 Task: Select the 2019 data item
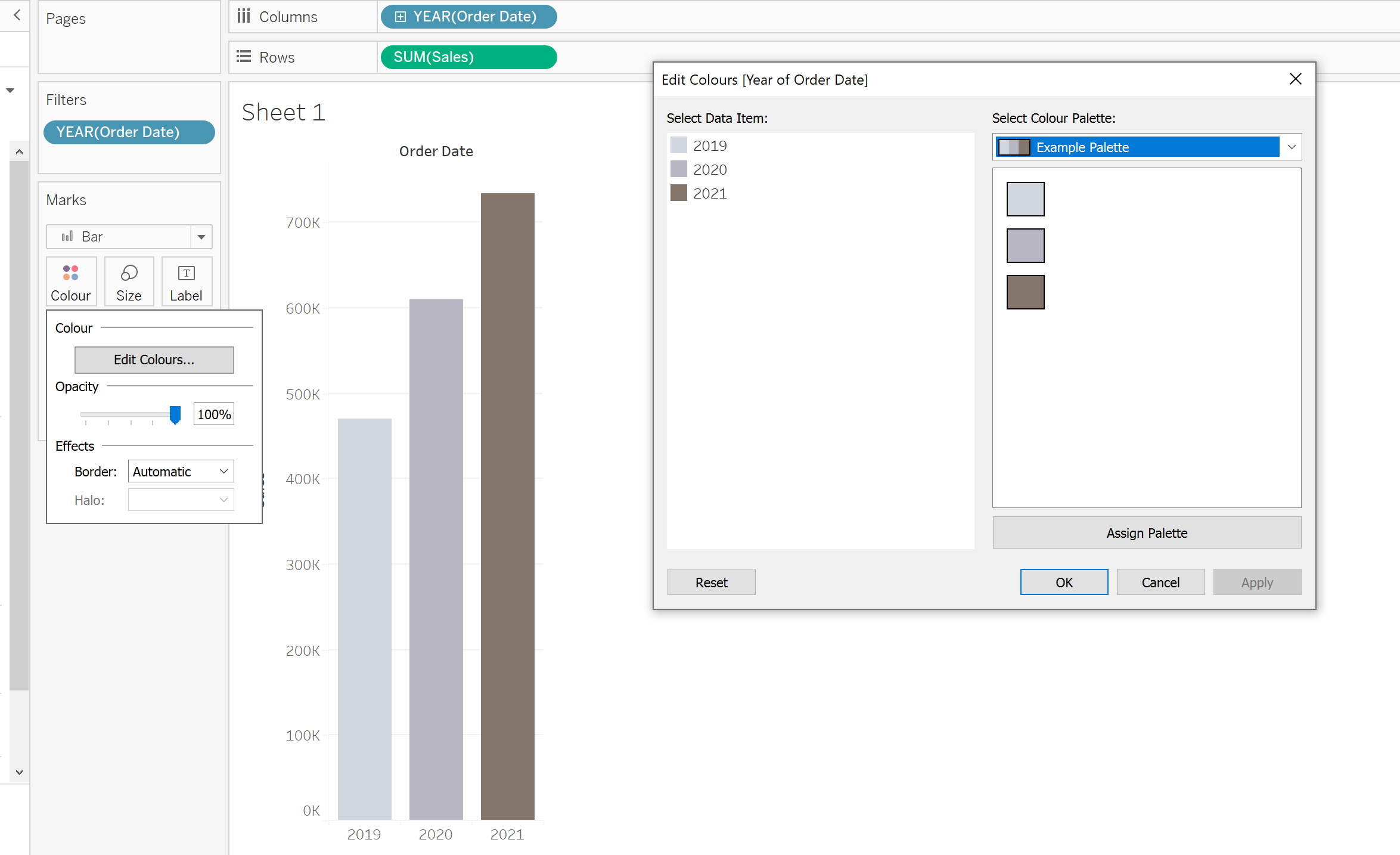coord(709,145)
